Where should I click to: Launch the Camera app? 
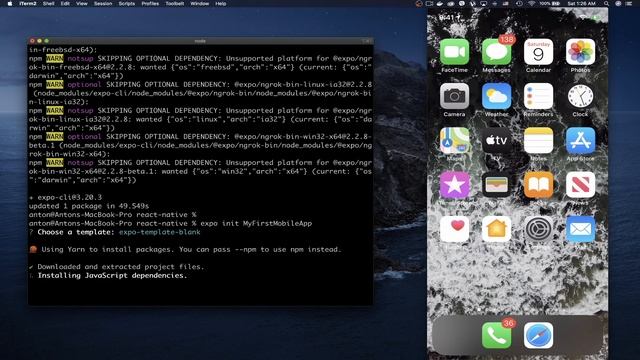454,96
